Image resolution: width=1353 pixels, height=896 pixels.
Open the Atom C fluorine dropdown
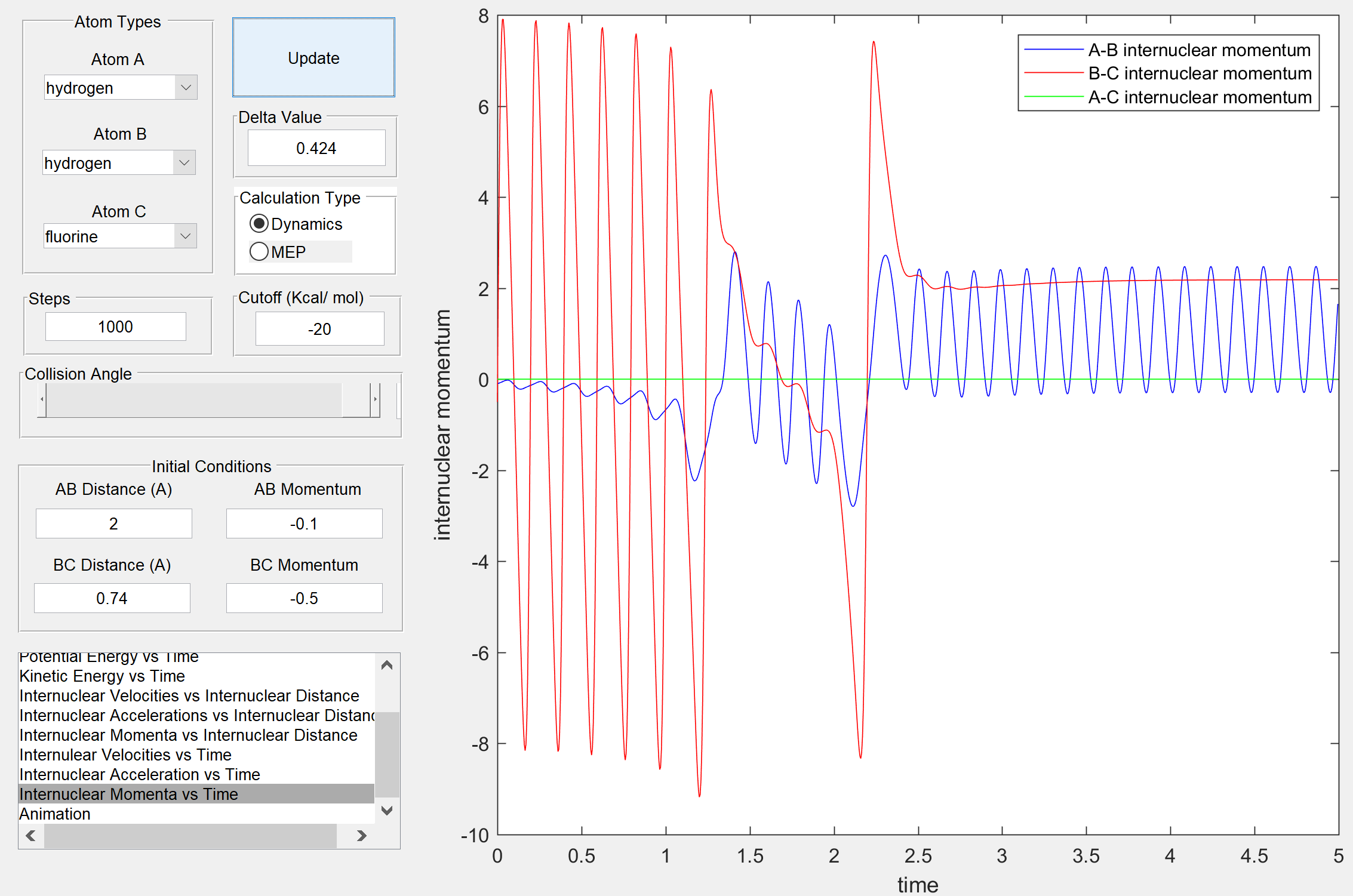[x=185, y=236]
